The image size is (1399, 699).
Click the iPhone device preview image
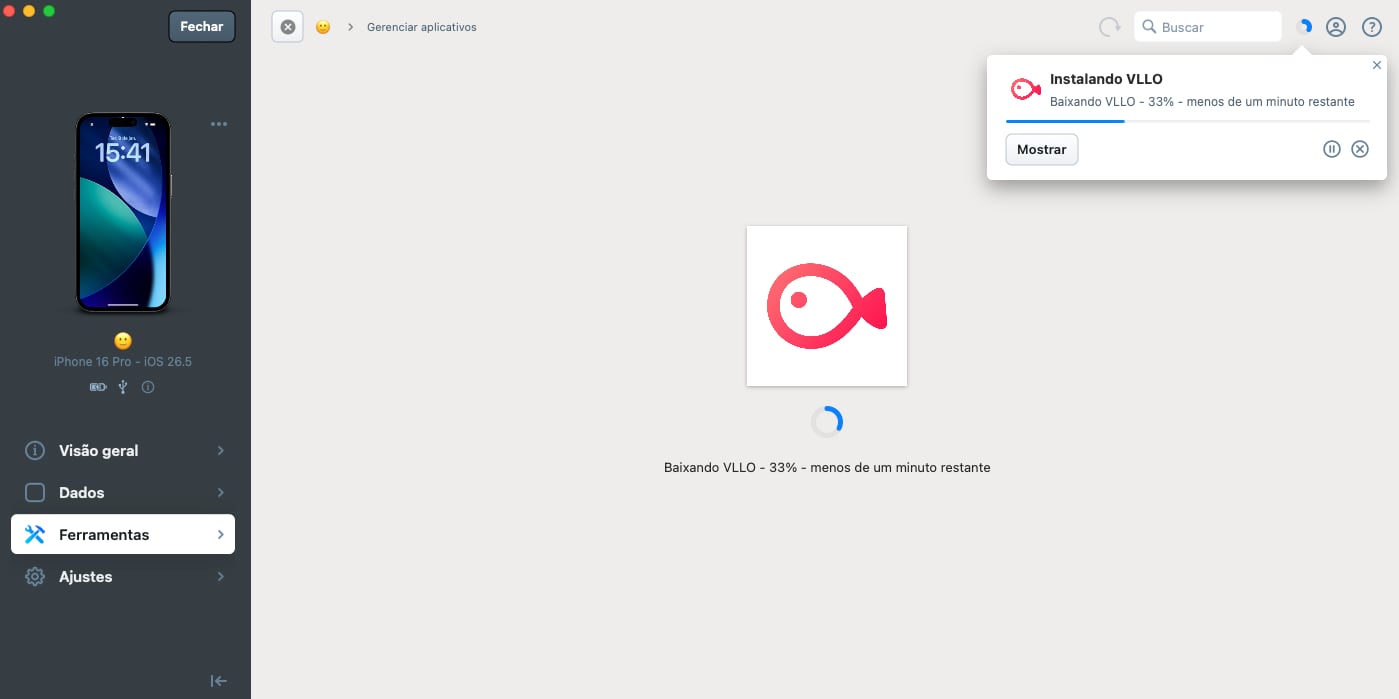(123, 212)
